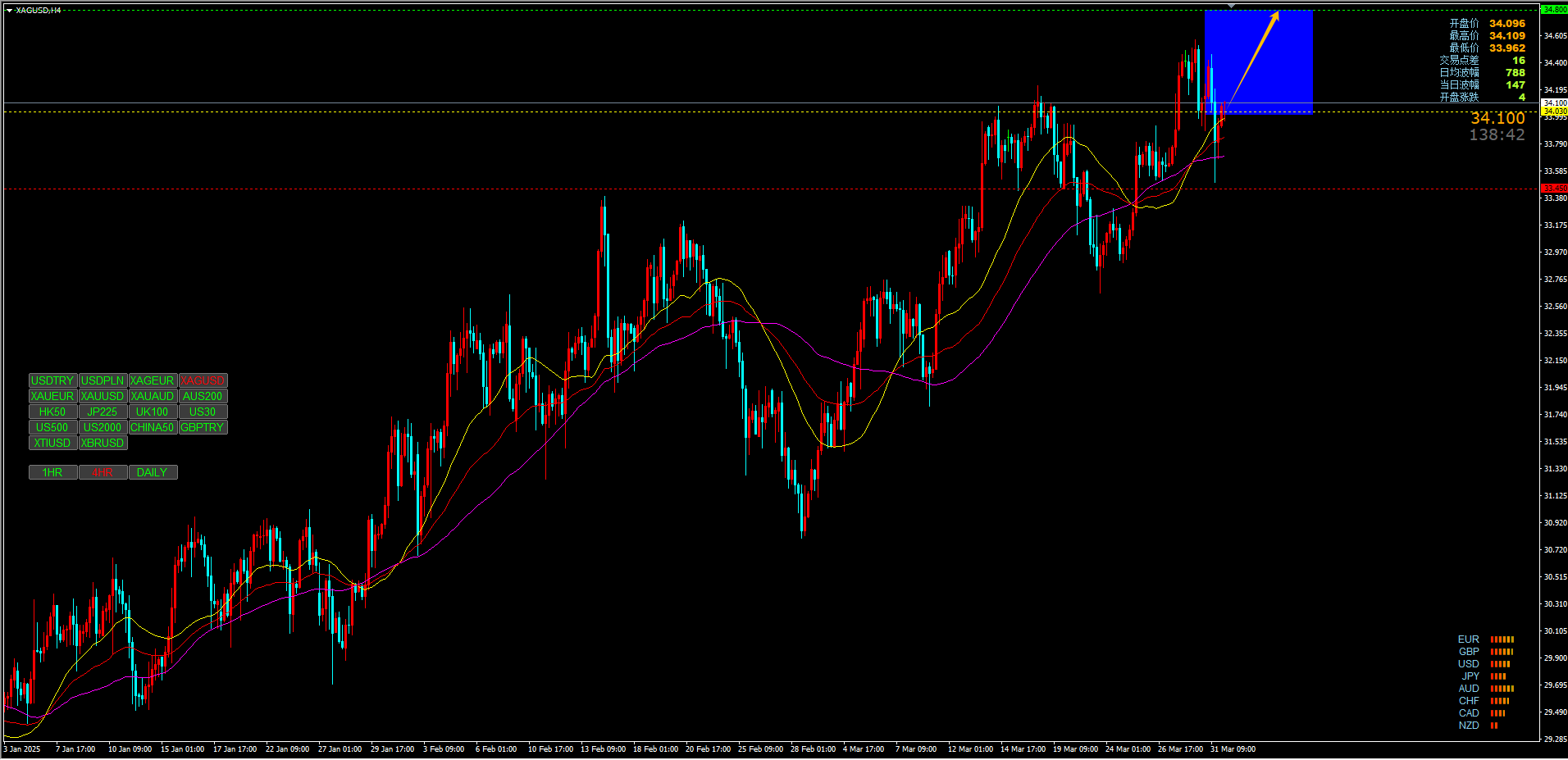Screen dimensions: 1568x760
Task: Load the US2000 symbol
Action: coord(103,427)
